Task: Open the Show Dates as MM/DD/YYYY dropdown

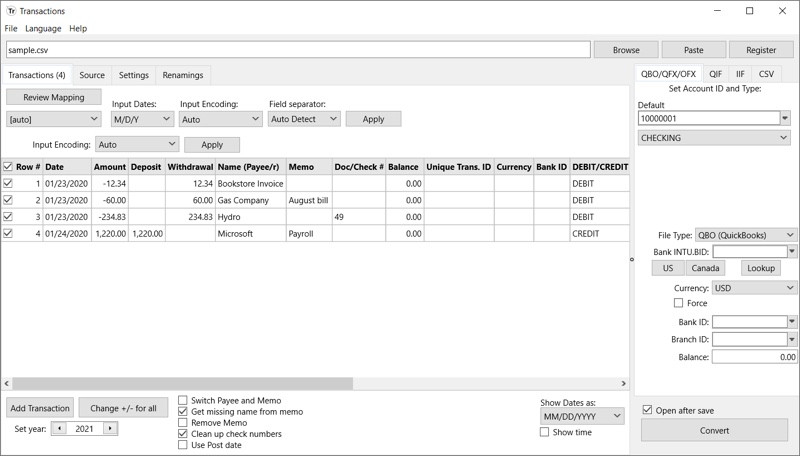Action: pos(582,416)
